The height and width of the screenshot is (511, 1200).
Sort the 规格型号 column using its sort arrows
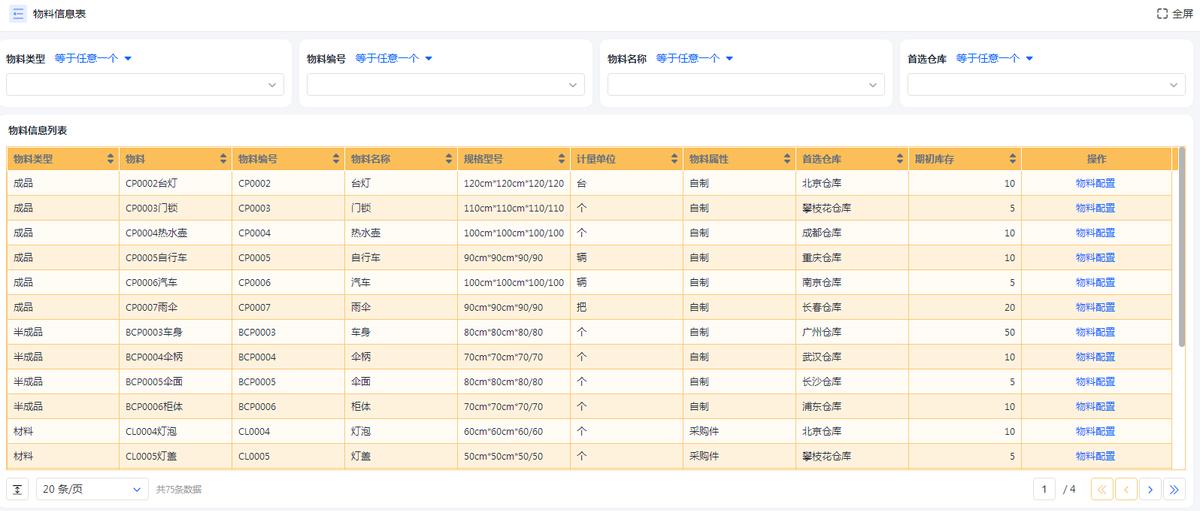click(x=562, y=159)
